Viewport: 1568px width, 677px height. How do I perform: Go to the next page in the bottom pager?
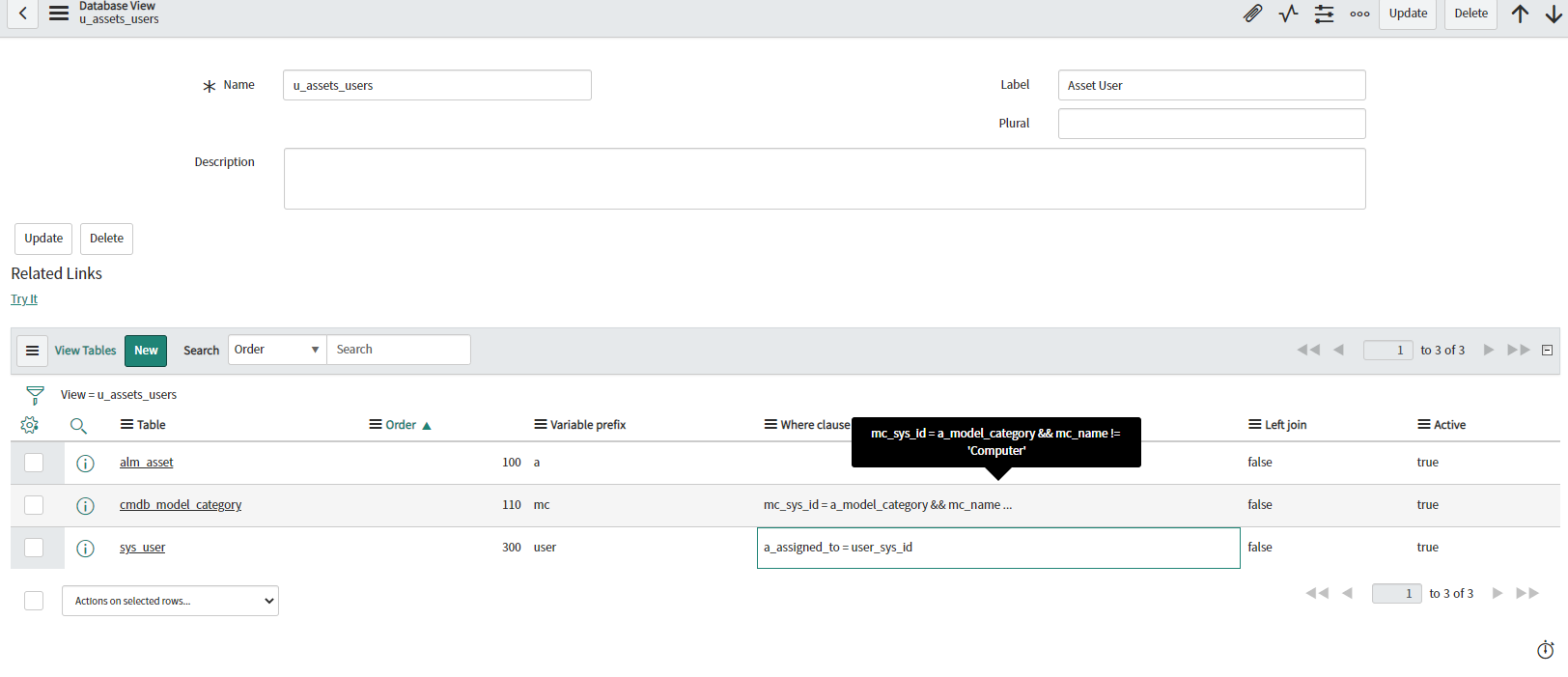pyautogui.click(x=1498, y=593)
